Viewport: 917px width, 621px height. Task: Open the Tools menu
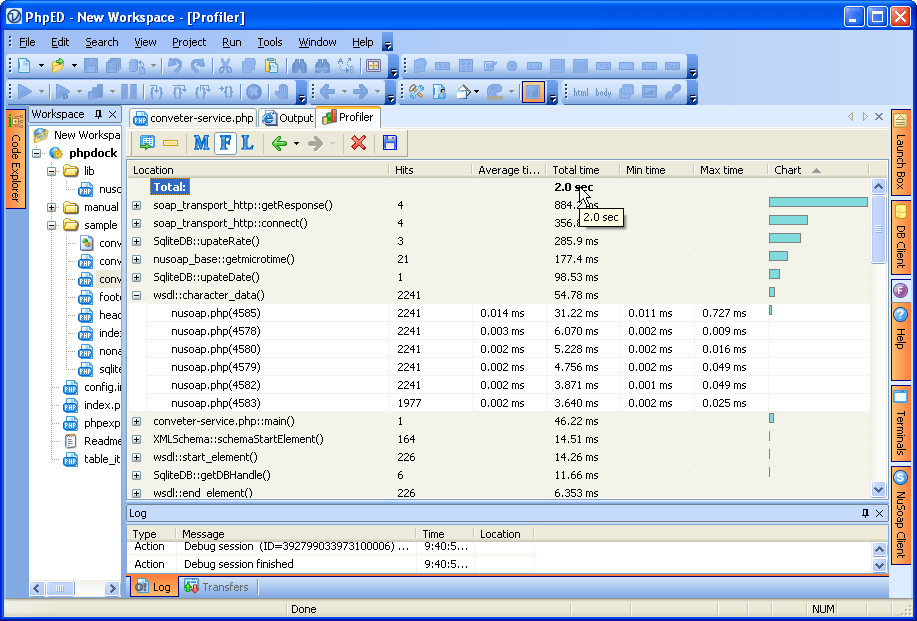point(270,42)
